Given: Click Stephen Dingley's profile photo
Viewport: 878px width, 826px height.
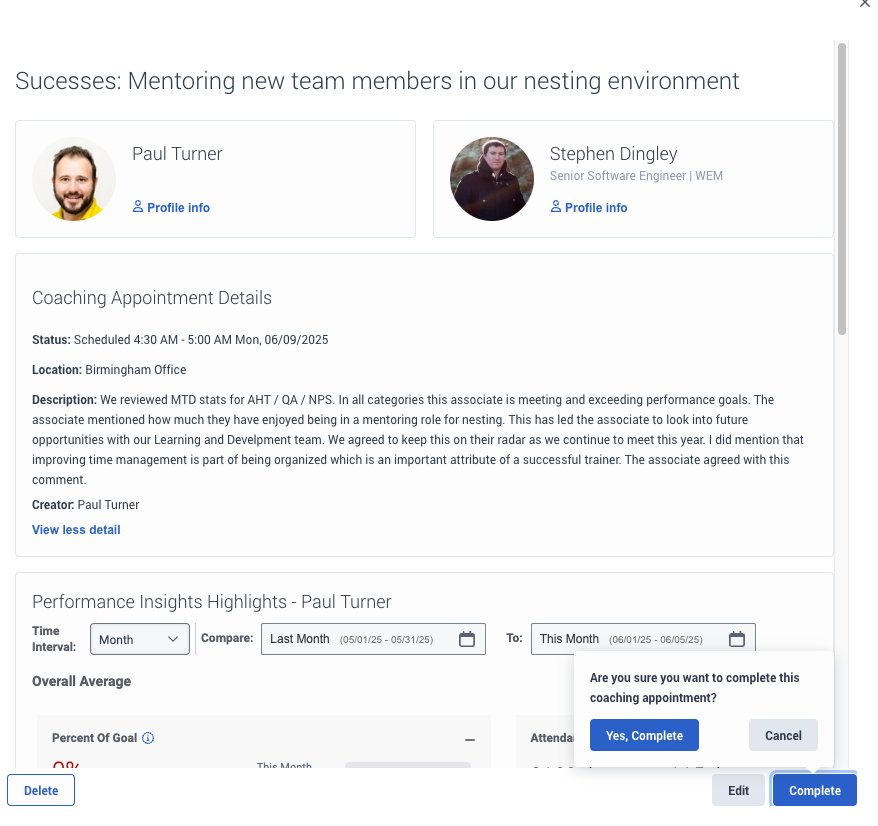Looking at the screenshot, I should pyautogui.click(x=492, y=179).
